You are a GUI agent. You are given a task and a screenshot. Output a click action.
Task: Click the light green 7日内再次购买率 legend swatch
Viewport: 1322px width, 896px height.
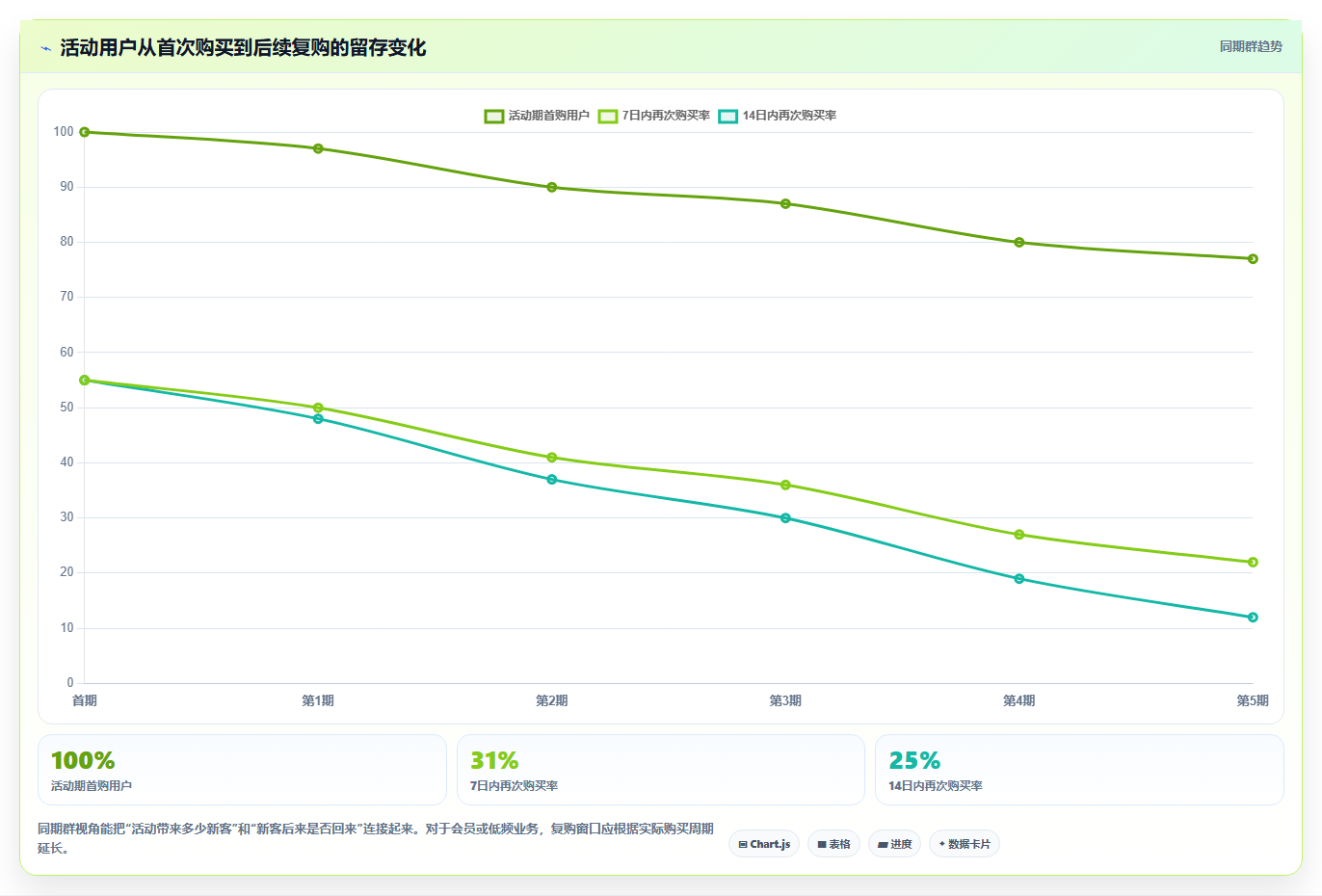[x=608, y=116]
